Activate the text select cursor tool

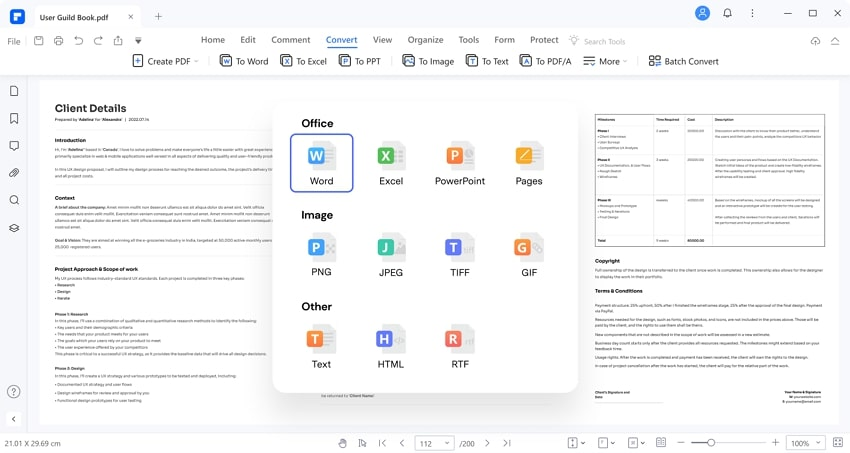362,443
